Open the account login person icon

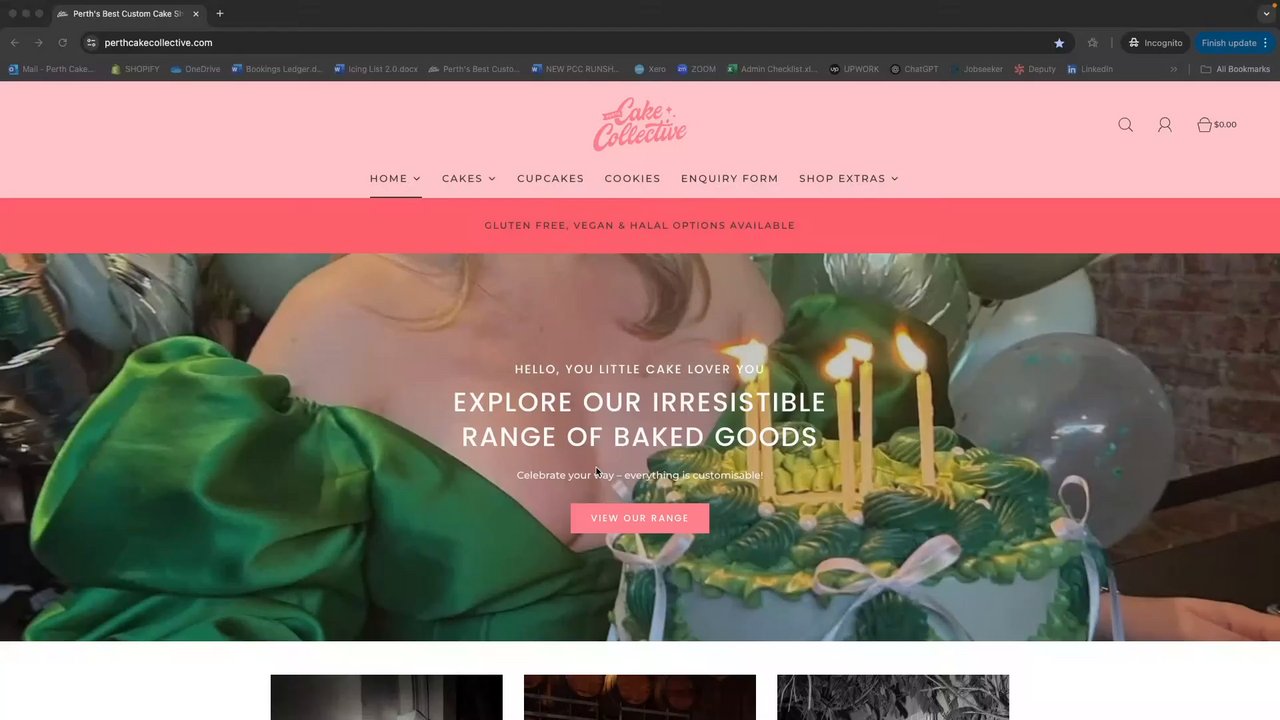(1164, 125)
